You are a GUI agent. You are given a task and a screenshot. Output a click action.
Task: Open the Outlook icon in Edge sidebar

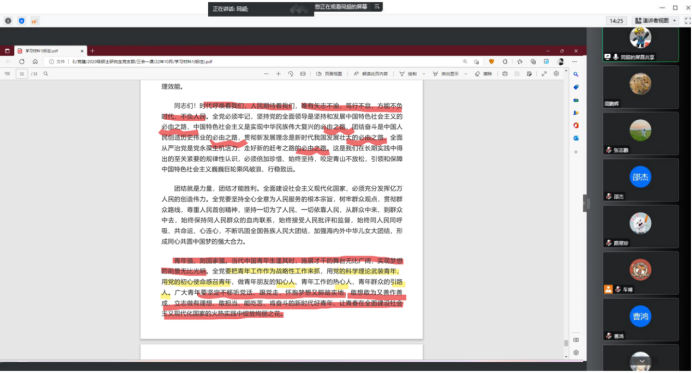point(576,138)
